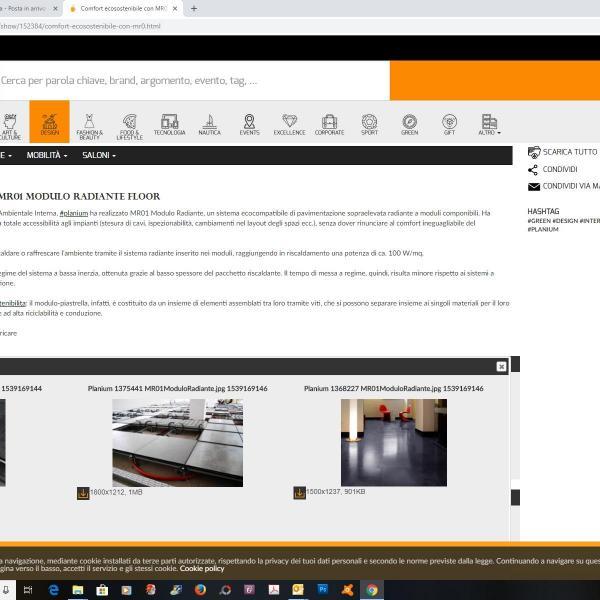
Task: Open the Events category icon
Action: [249, 124]
